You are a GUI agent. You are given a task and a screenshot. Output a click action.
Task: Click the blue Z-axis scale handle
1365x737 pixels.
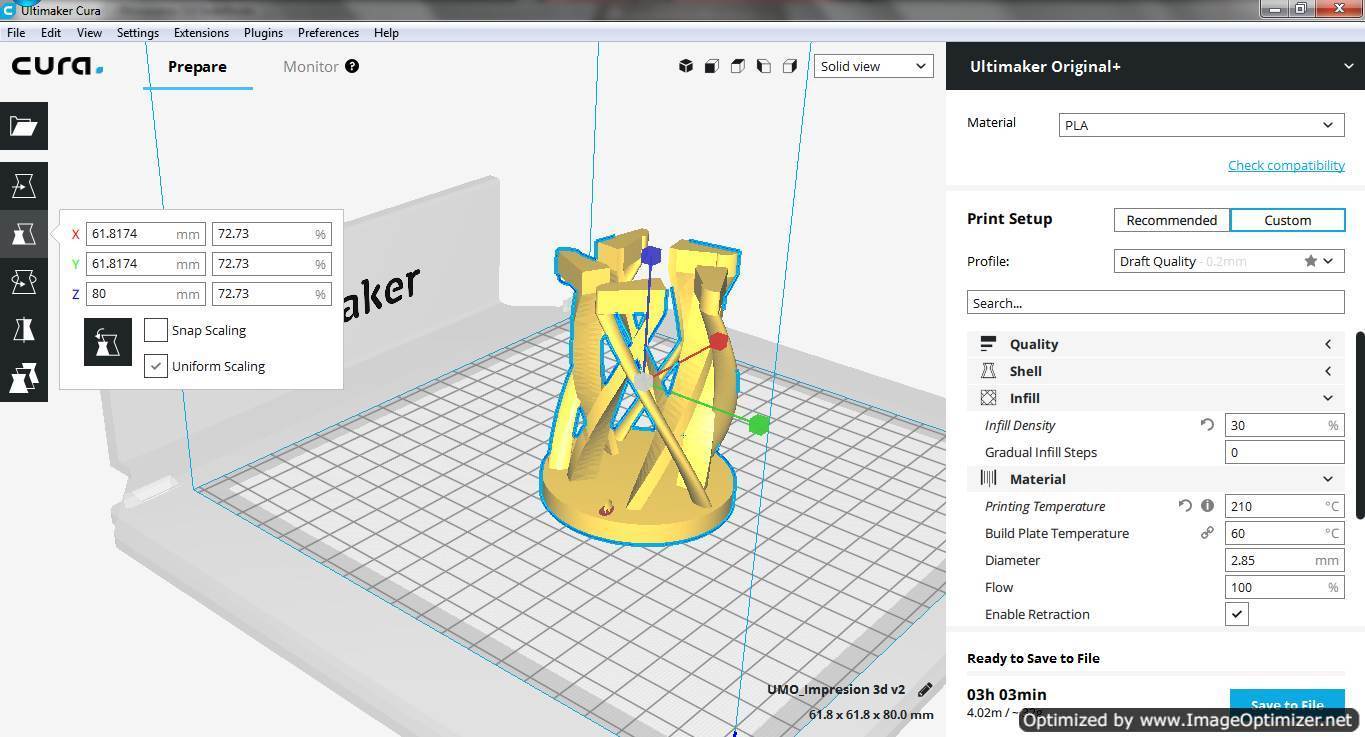(x=651, y=256)
